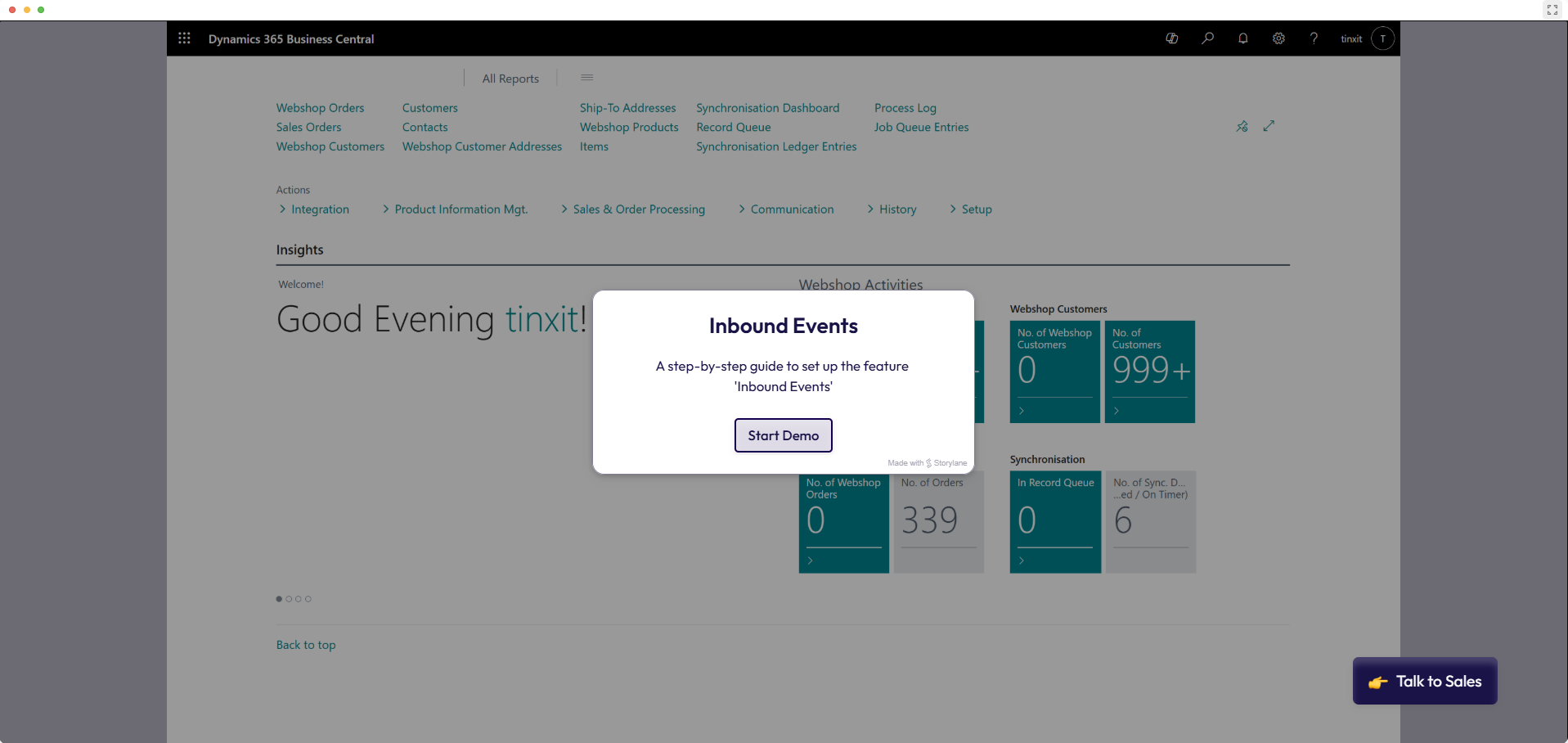Open the settings gear icon
The height and width of the screenshot is (743, 1568).
click(x=1278, y=38)
